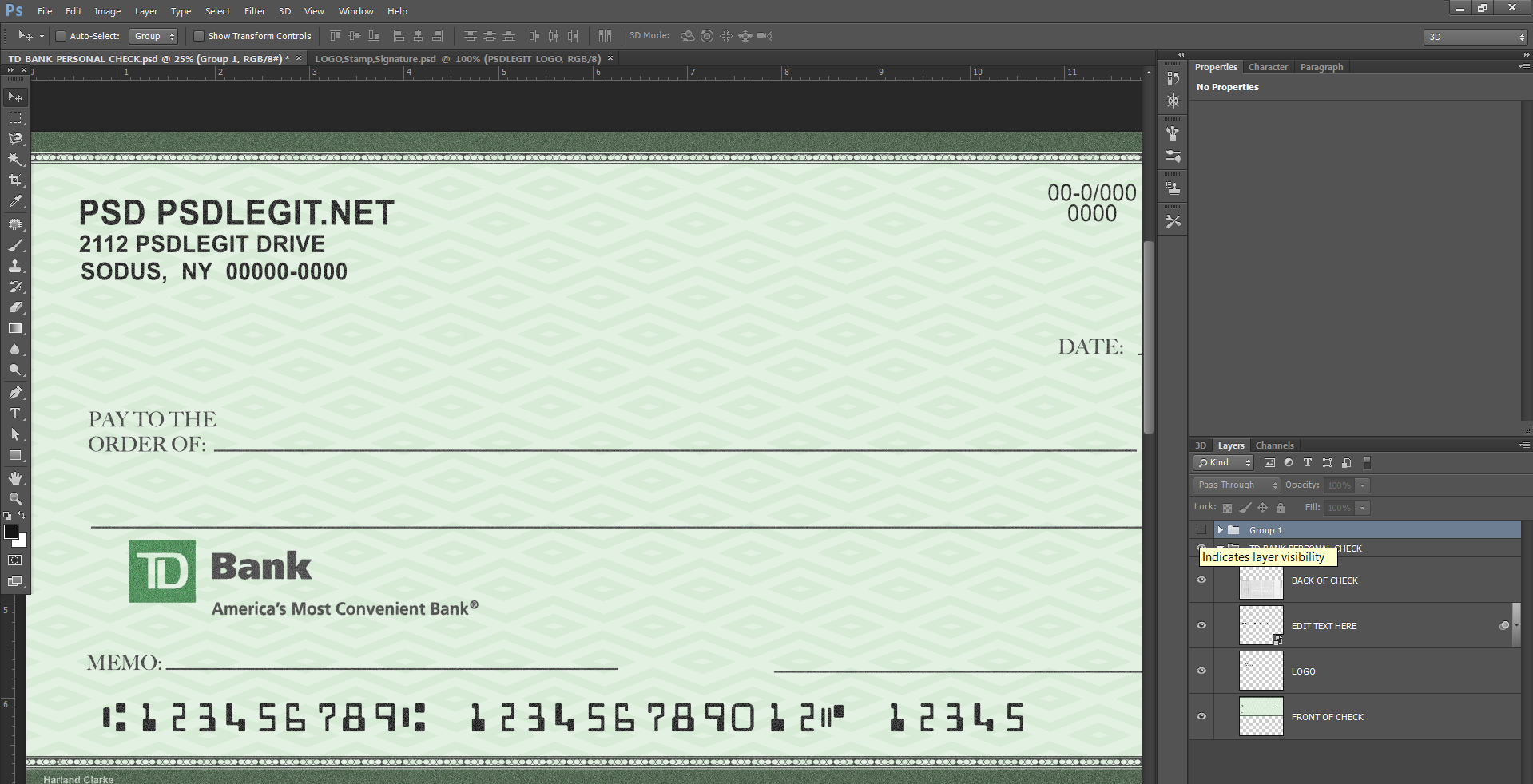Show Group 1 layer via visibility box

point(1201,530)
